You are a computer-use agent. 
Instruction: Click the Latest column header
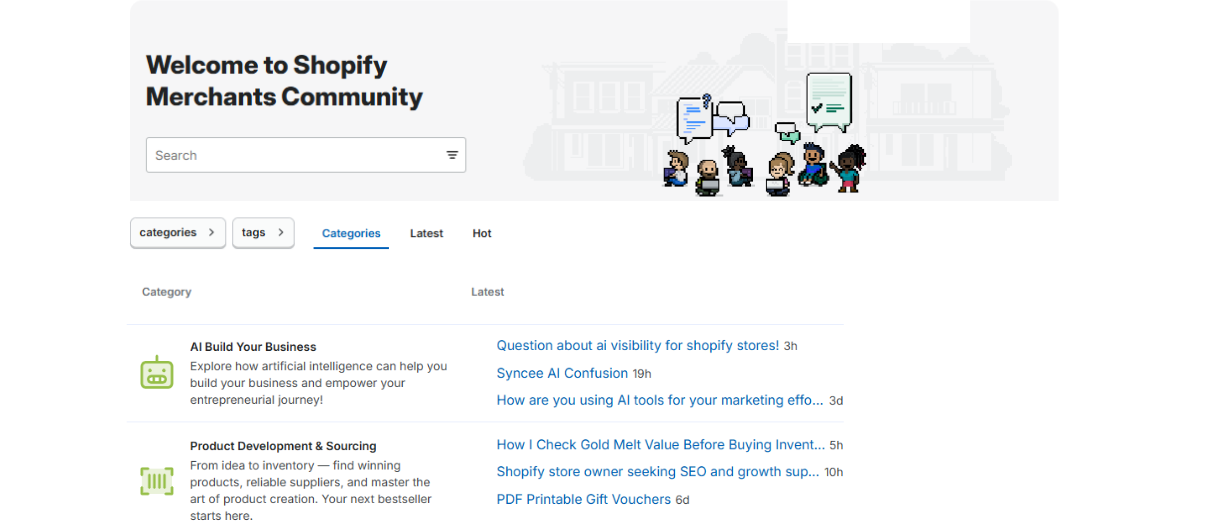pos(487,292)
